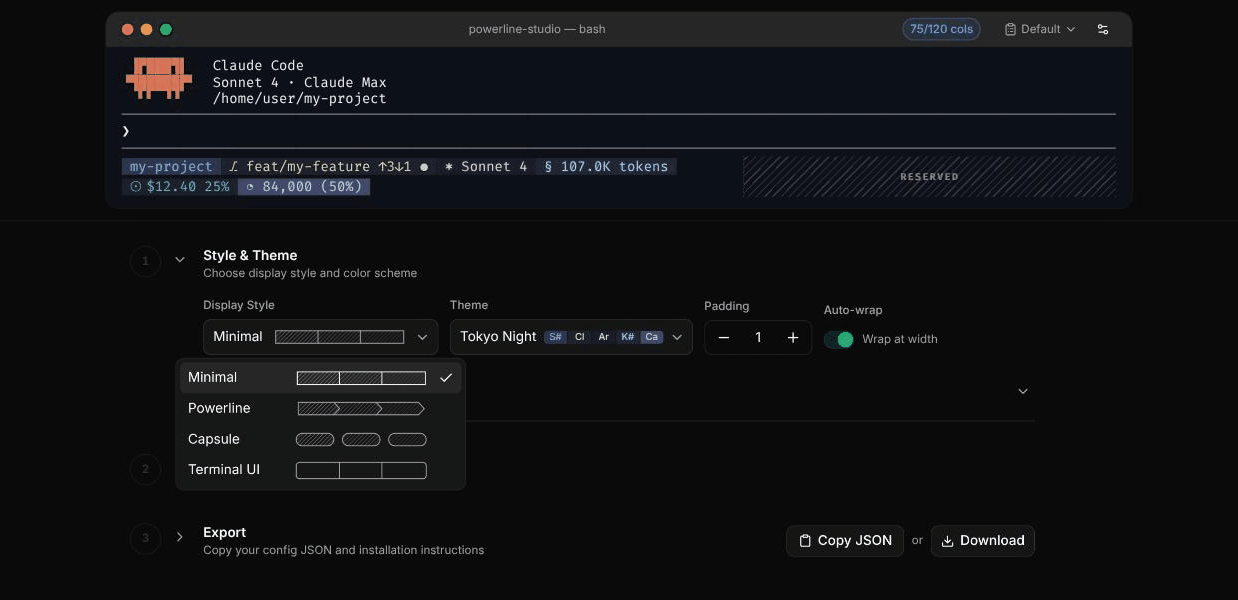1238x600 pixels.
Task: Select Capsule style from the list
Action: point(320,439)
